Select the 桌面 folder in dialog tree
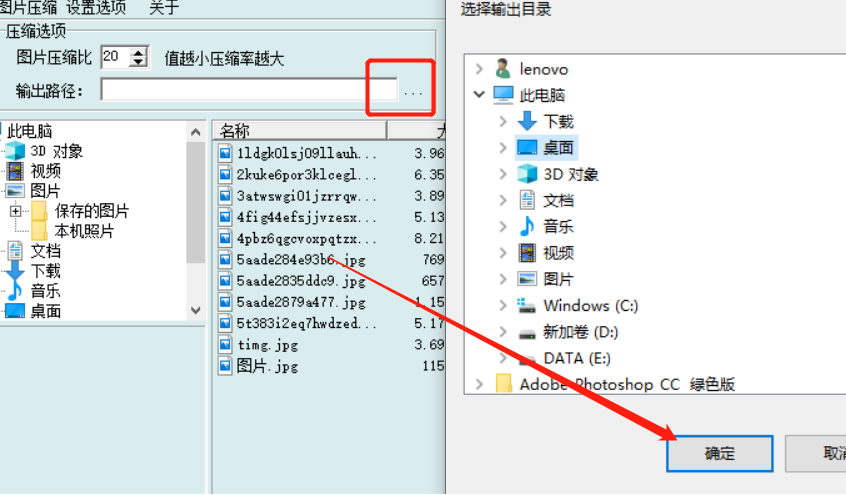Screen dimensions: 846x495 click(x=547, y=147)
